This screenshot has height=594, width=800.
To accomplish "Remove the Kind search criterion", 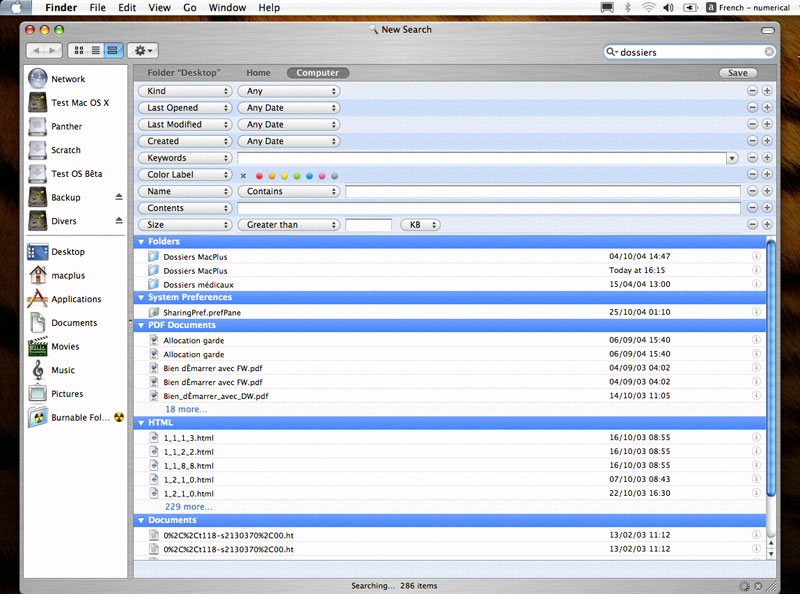I will point(752,91).
